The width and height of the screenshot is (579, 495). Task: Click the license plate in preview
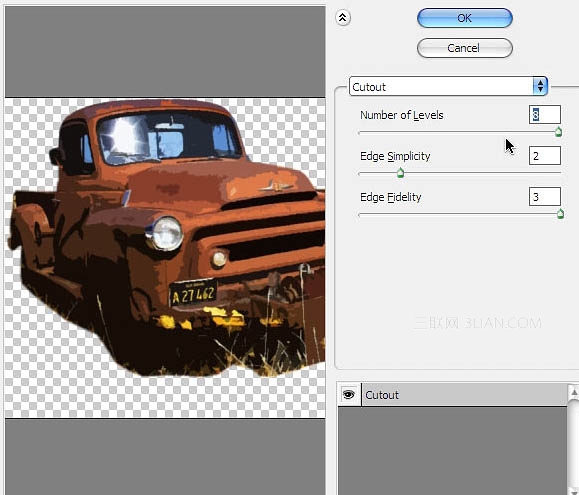point(193,293)
